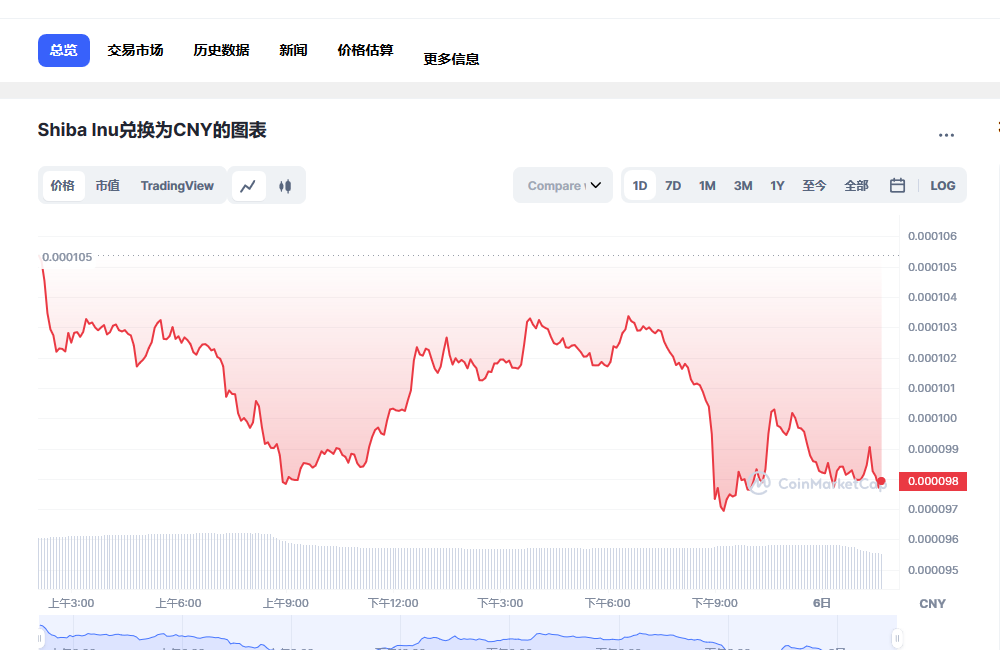Image resolution: width=1000 pixels, height=650 pixels.
Task: Select 价格 chart mode
Action: (x=62, y=186)
